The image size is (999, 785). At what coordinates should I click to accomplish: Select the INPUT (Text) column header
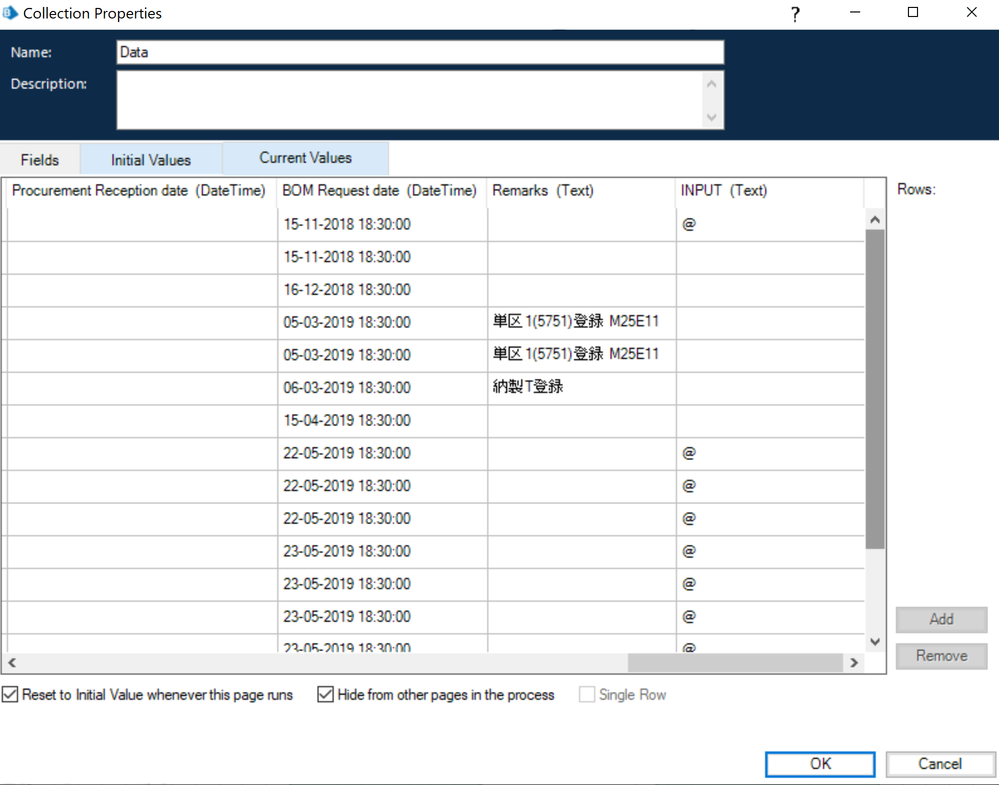(770, 191)
